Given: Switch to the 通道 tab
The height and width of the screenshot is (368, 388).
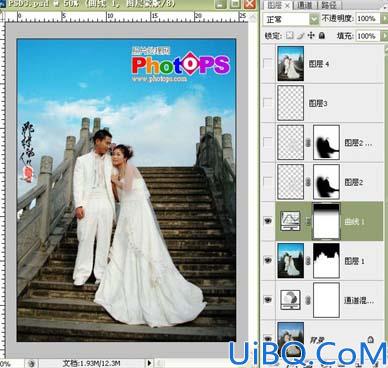Looking at the screenshot, I should [304, 5].
